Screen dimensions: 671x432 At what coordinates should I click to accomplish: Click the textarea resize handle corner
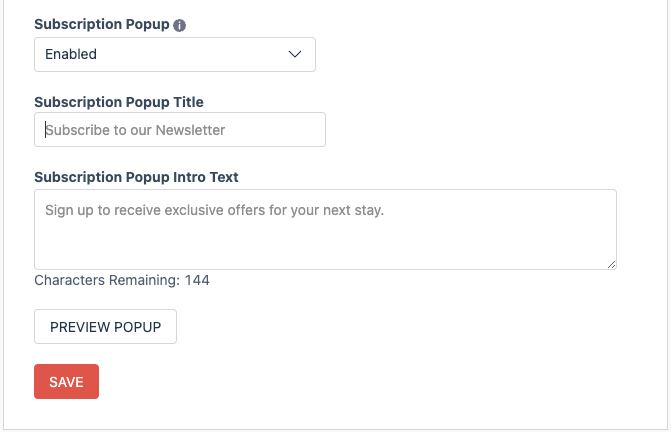click(x=612, y=265)
